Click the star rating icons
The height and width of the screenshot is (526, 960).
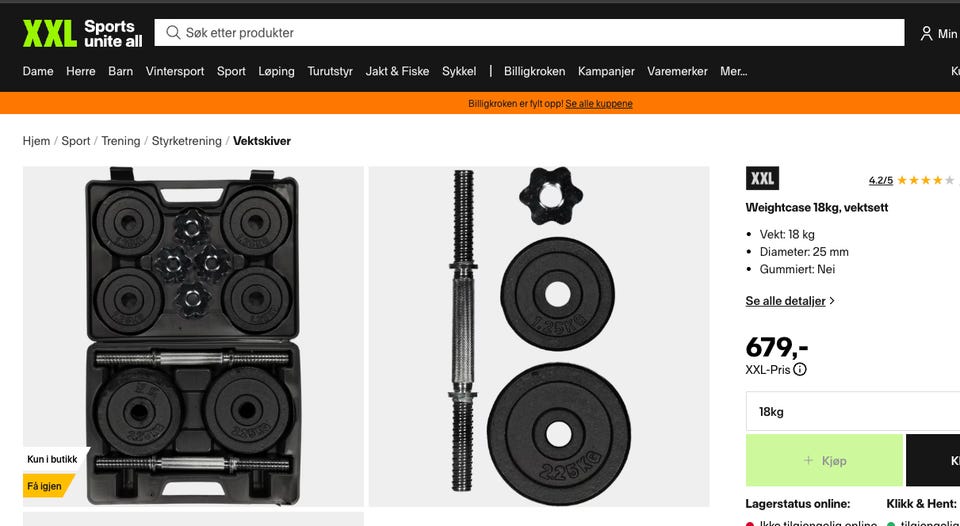tap(926, 180)
